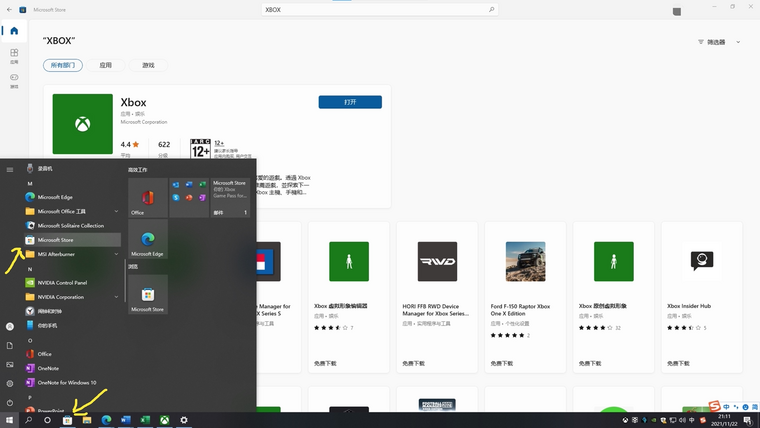Screen dimensions: 760x428
Task: Launch Office from the Start app list
Action: [x=72, y=354]
